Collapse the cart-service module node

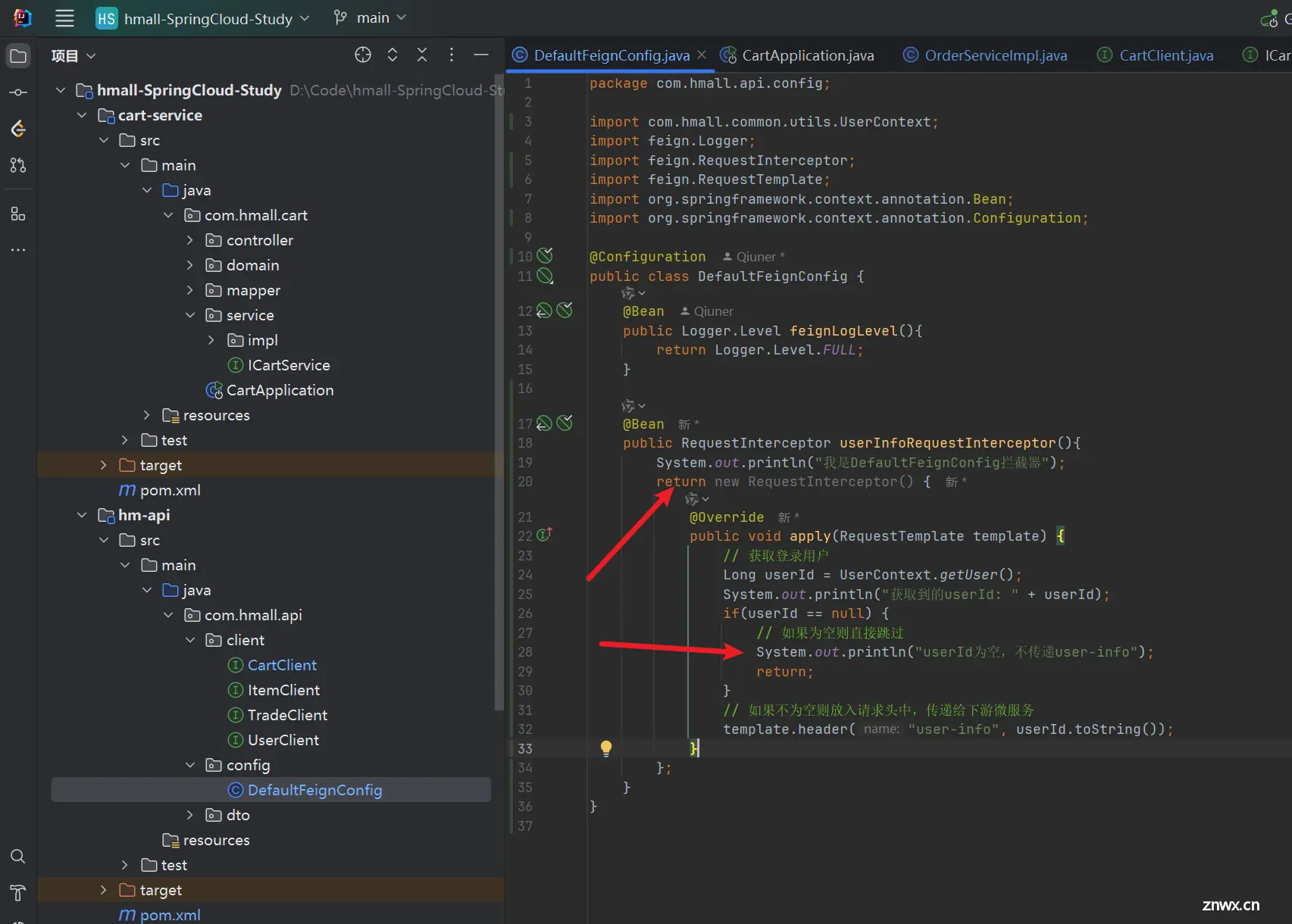pos(82,115)
